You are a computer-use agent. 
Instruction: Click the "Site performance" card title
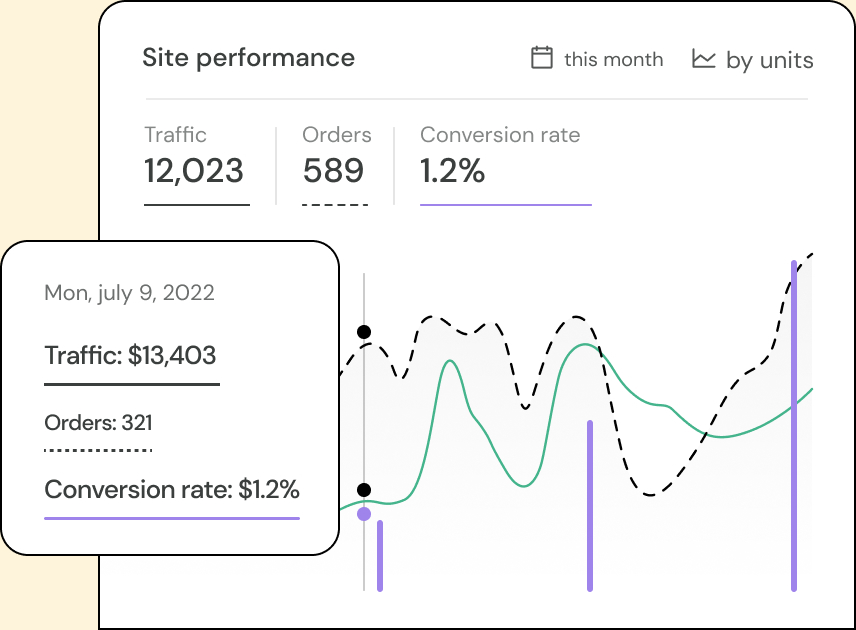[248, 57]
